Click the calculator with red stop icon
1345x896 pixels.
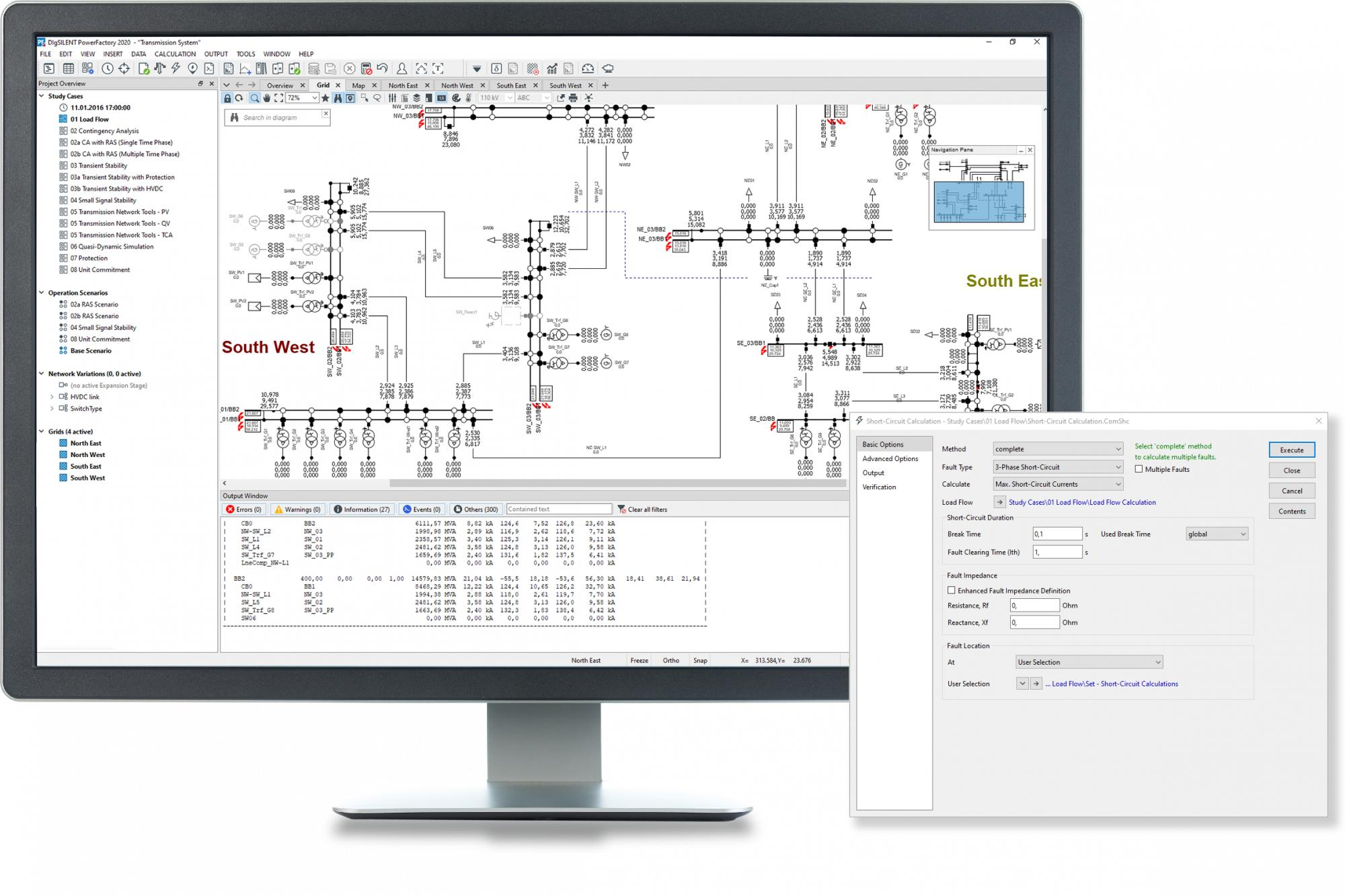[367, 69]
